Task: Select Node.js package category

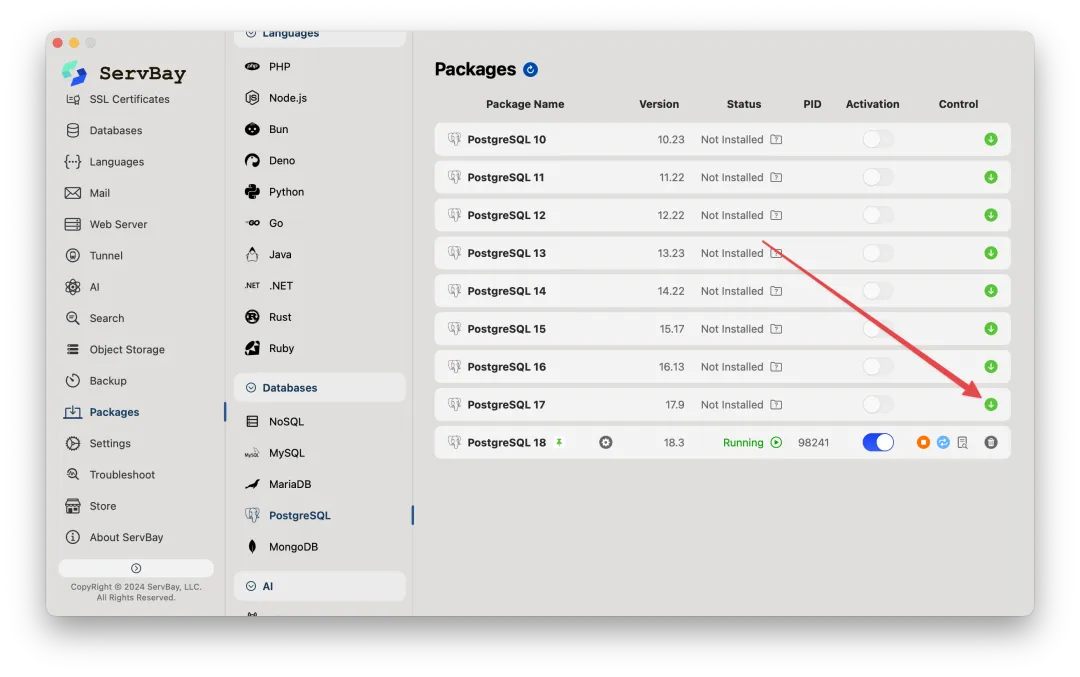Action: coord(276,98)
